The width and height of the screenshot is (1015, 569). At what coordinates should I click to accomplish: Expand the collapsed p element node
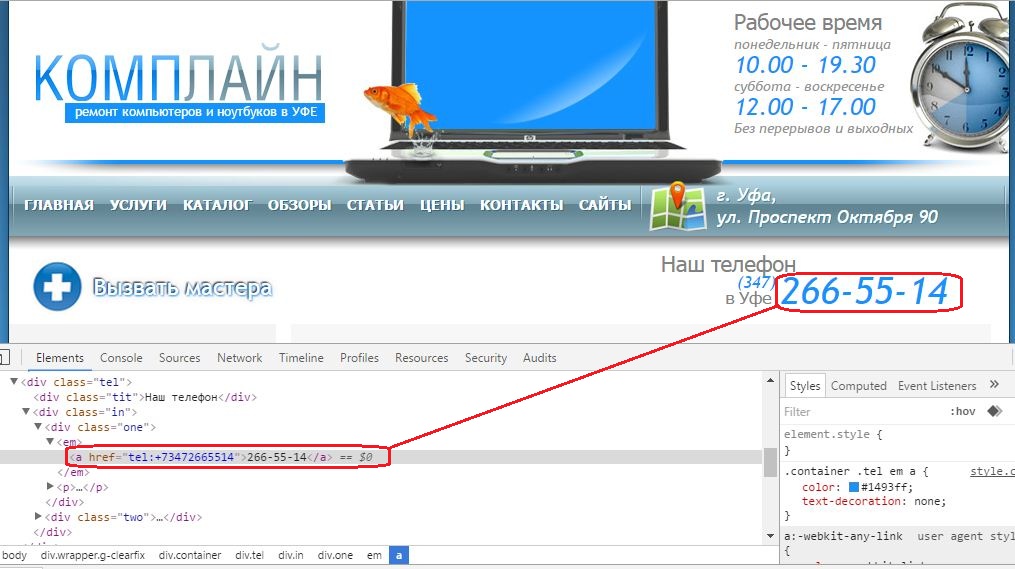[50, 486]
